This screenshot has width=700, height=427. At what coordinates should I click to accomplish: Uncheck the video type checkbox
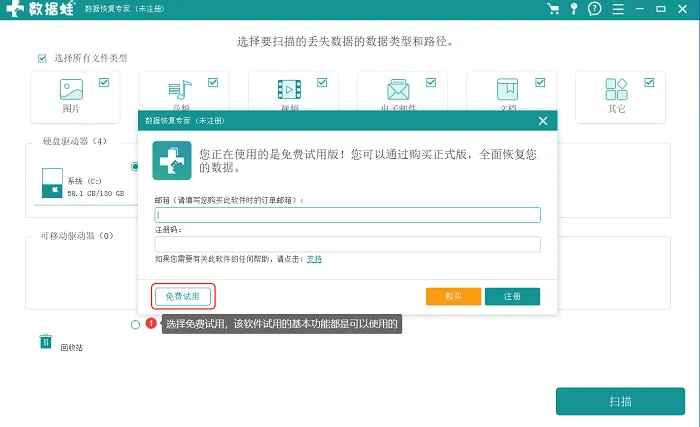tap(322, 83)
